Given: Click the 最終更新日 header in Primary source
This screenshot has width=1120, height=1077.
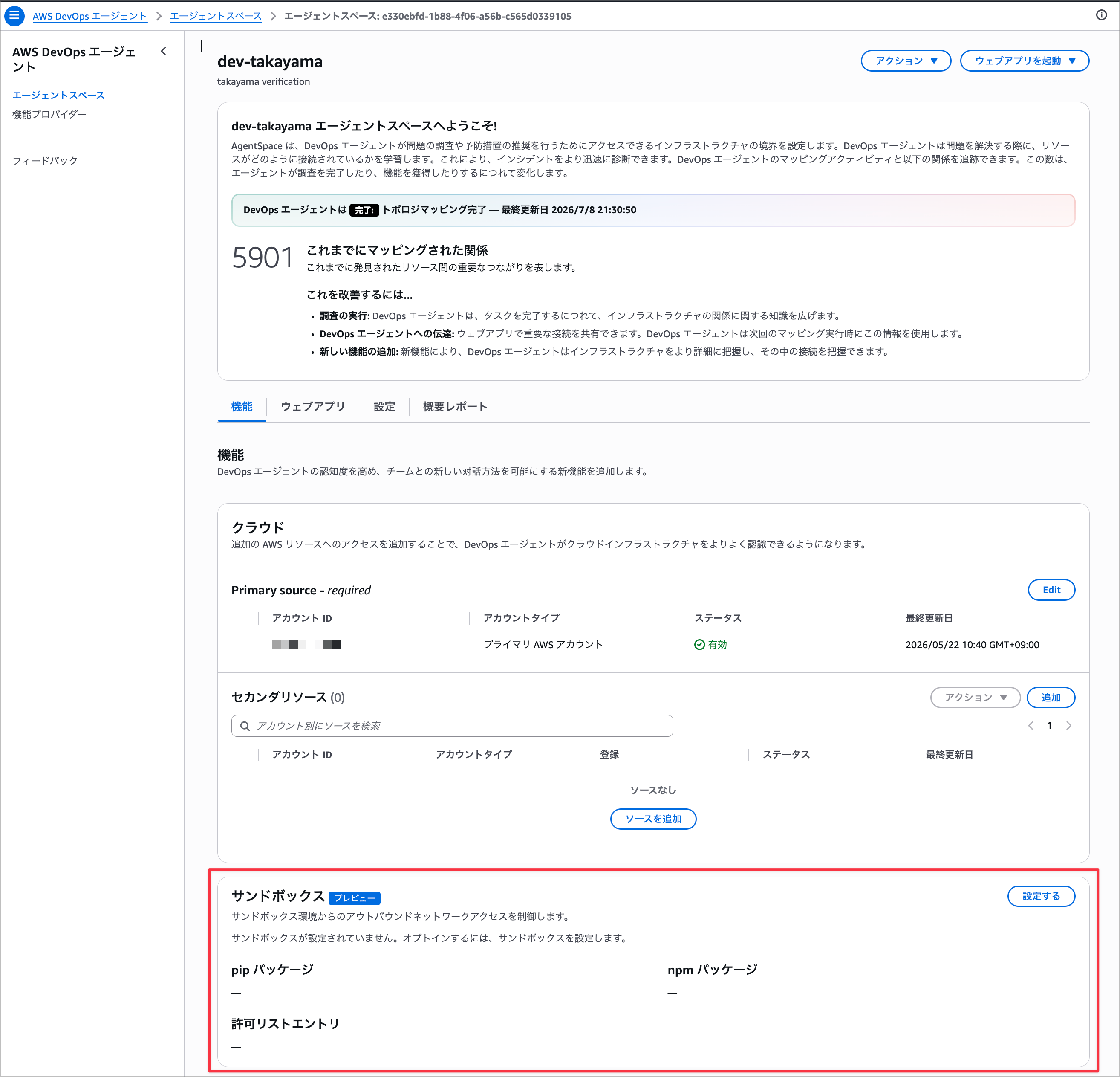Looking at the screenshot, I should pos(929,618).
